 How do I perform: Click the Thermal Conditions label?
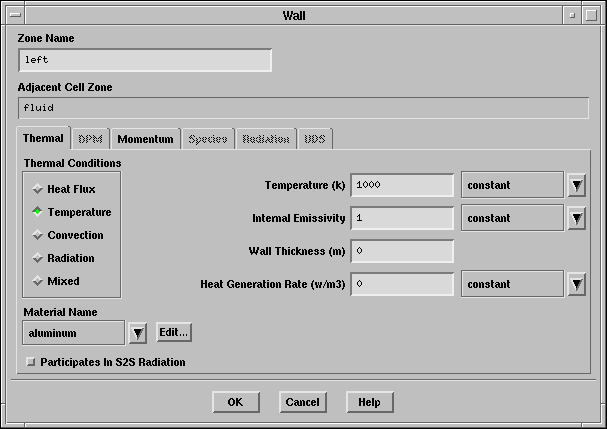pos(72,163)
